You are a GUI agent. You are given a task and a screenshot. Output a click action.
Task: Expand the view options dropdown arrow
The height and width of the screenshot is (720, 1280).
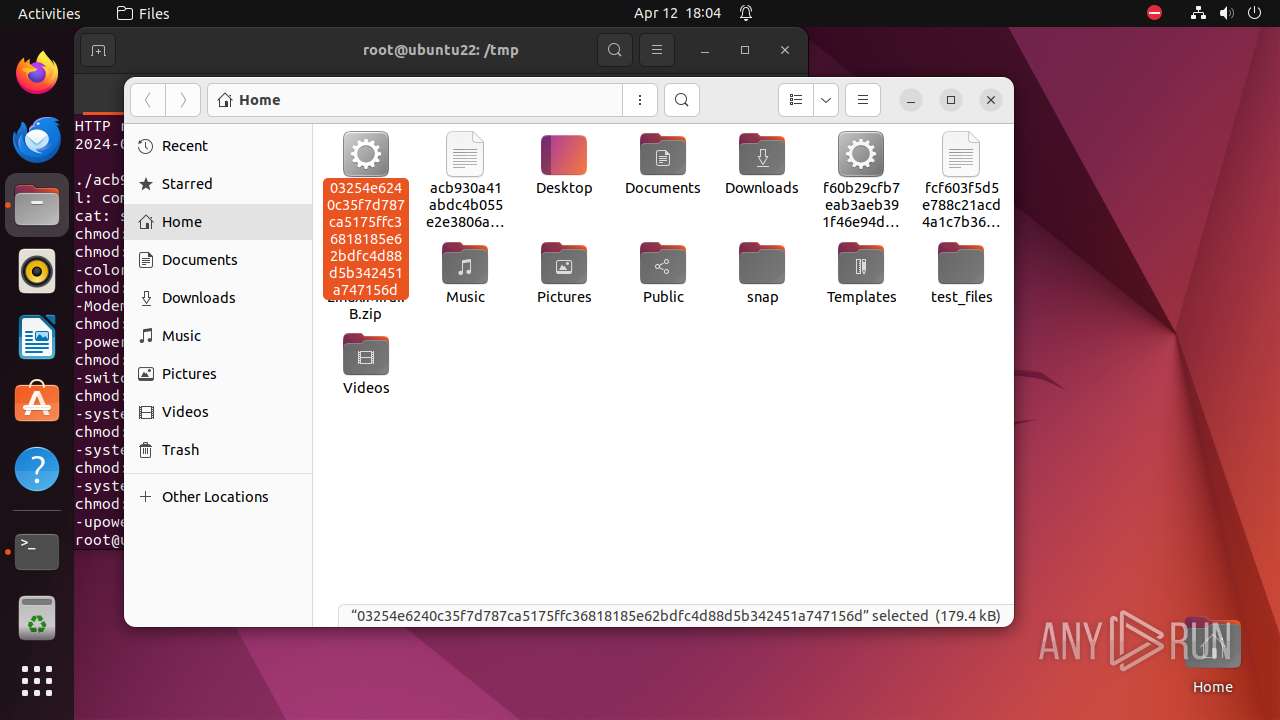pos(825,100)
